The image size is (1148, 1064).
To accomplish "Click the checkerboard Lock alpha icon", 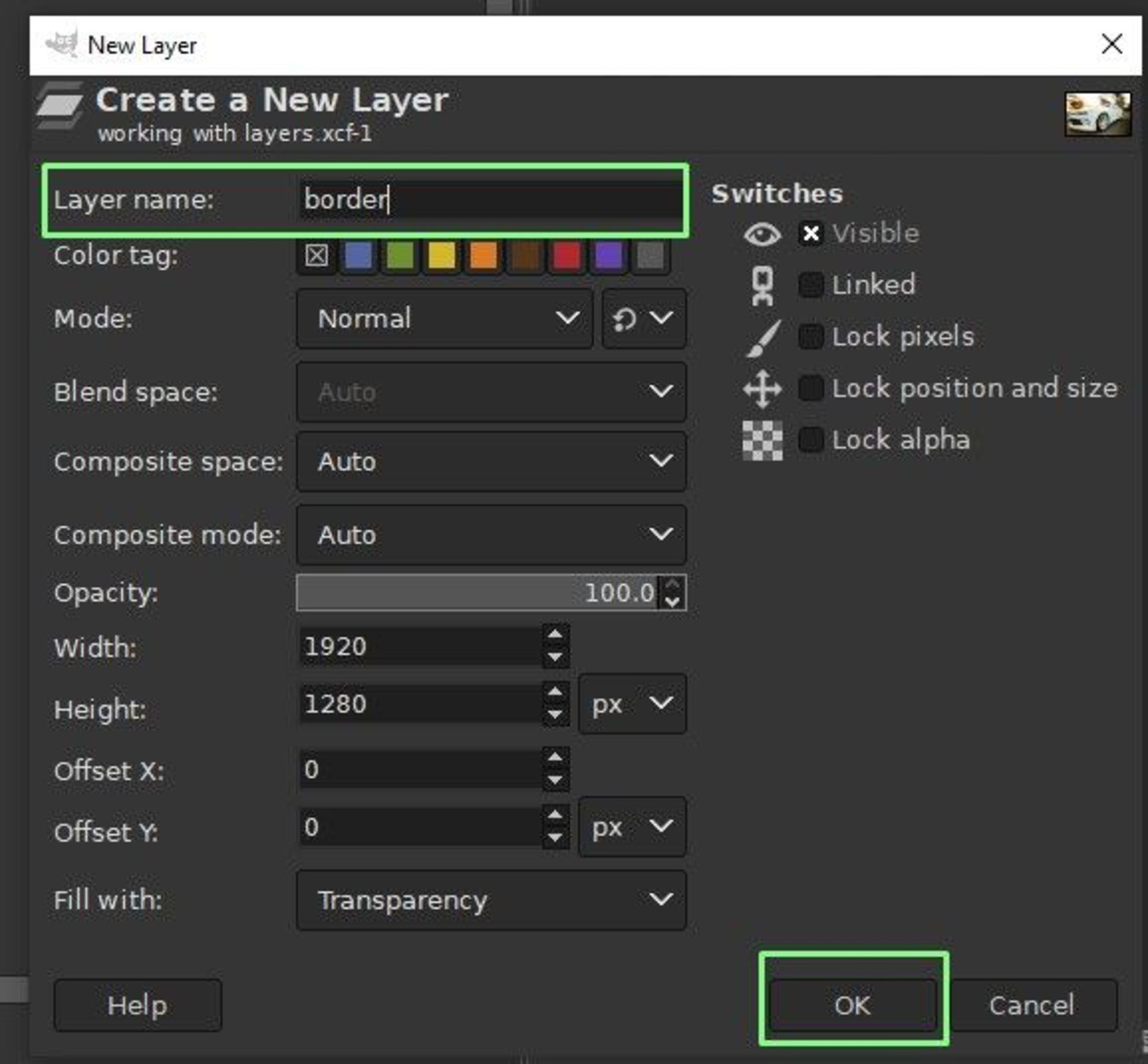I will click(762, 441).
